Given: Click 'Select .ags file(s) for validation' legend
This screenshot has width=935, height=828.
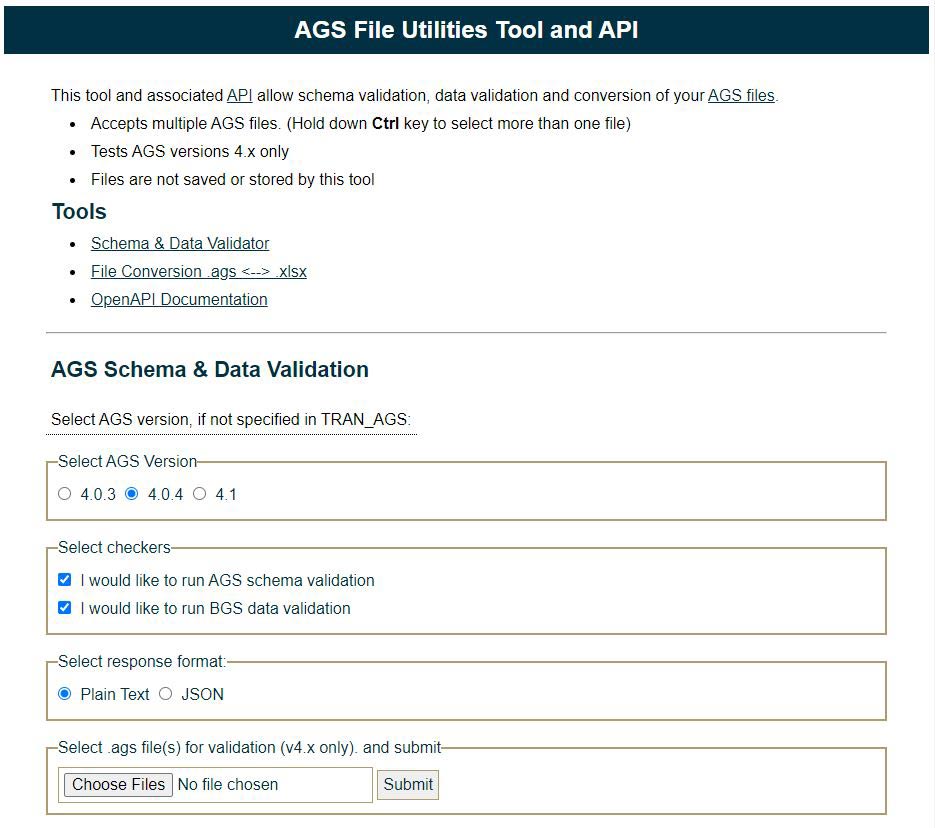Looking at the screenshot, I should tap(249, 748).
